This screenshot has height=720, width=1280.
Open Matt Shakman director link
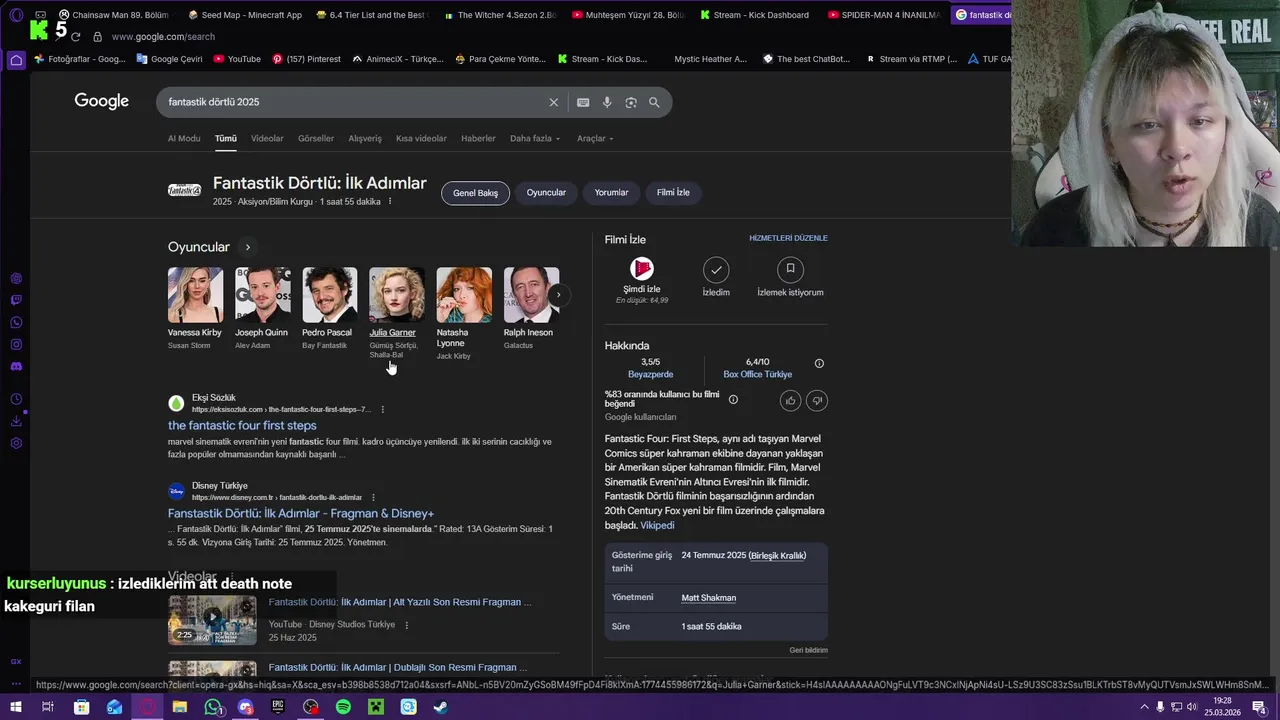[708, 598]
